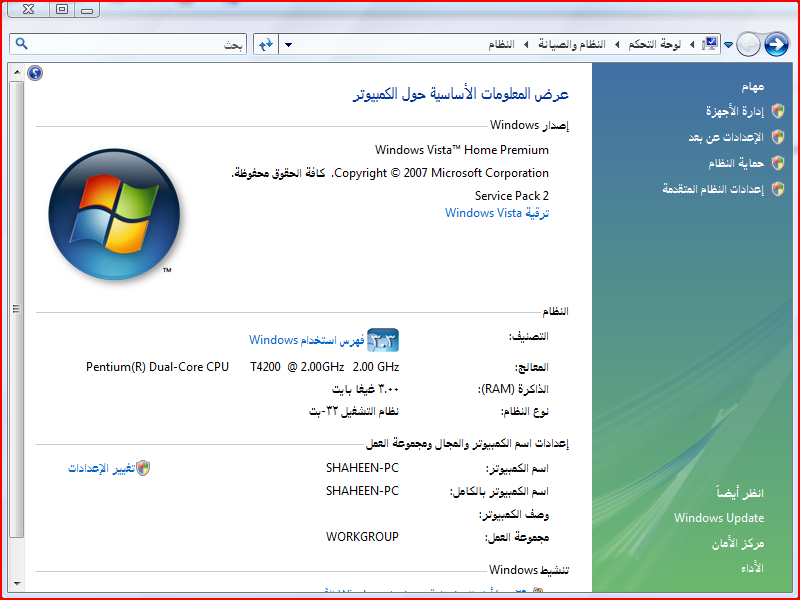This screenshot has height=600, width=800.
Task: Click نظام التشغيل ٣٢-بت system type value
Action: pos(354,411)
